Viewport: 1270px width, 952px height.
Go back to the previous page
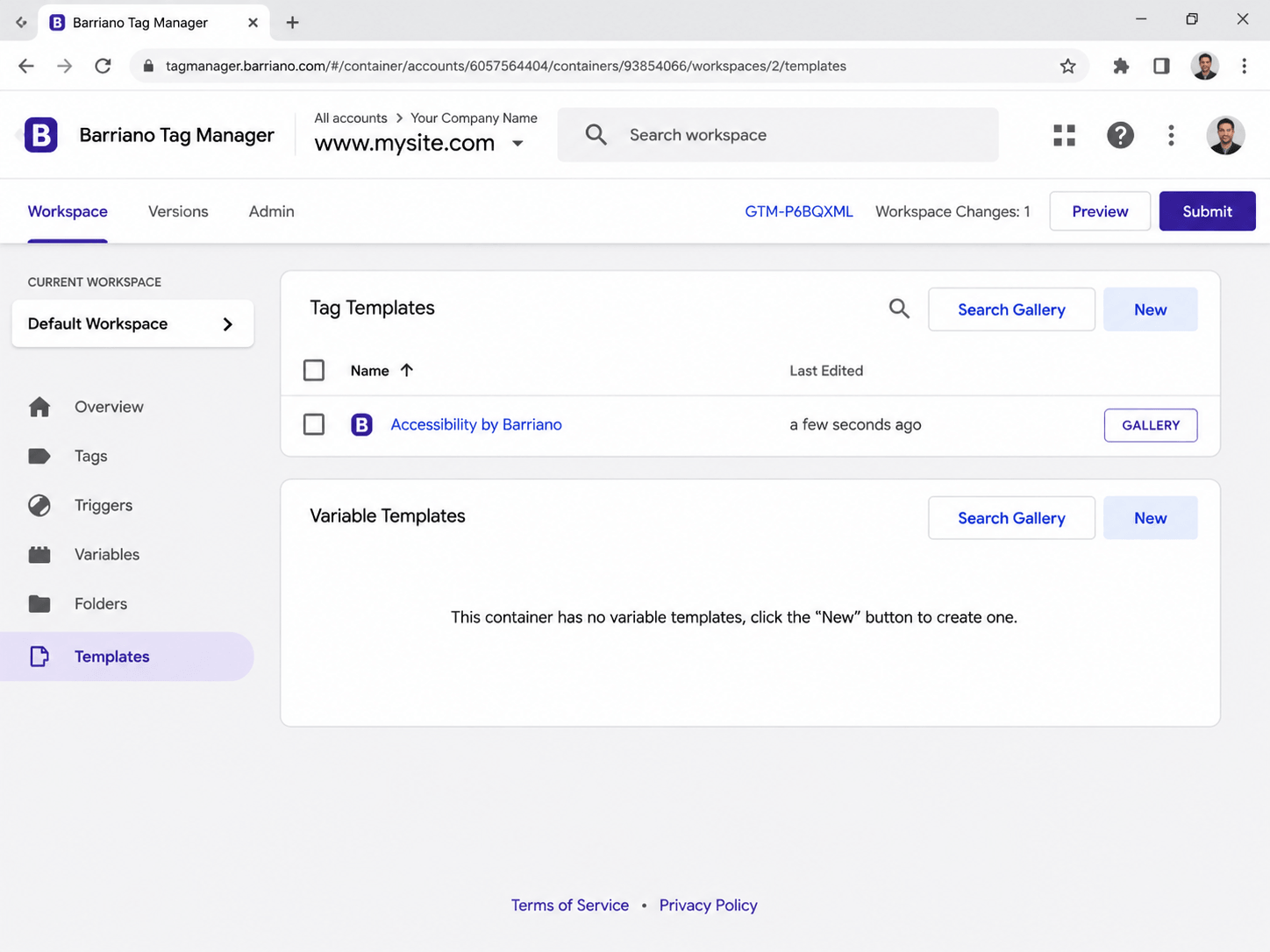[26, 66]
